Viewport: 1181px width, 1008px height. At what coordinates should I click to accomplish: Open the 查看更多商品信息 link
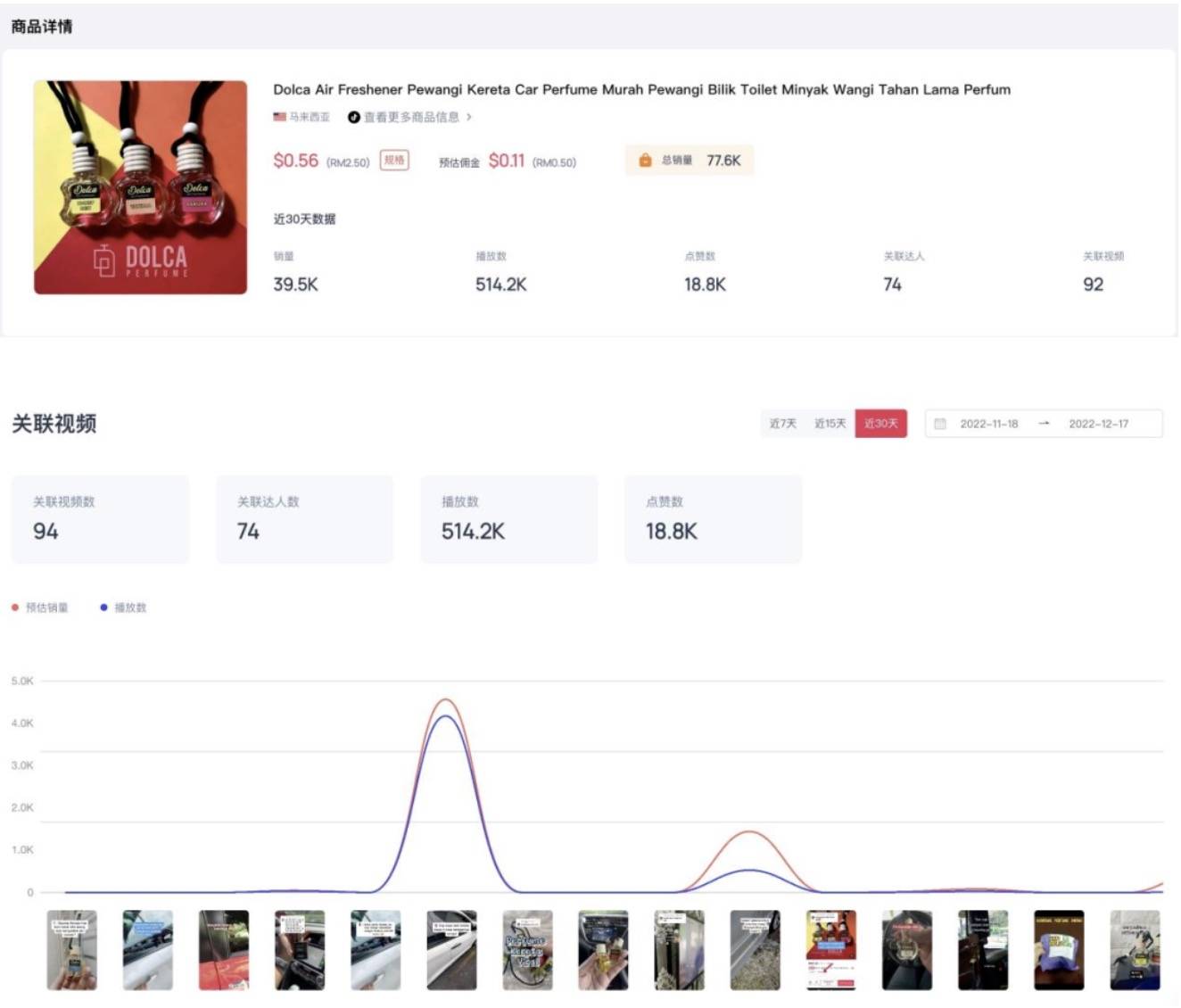[411, 117]
